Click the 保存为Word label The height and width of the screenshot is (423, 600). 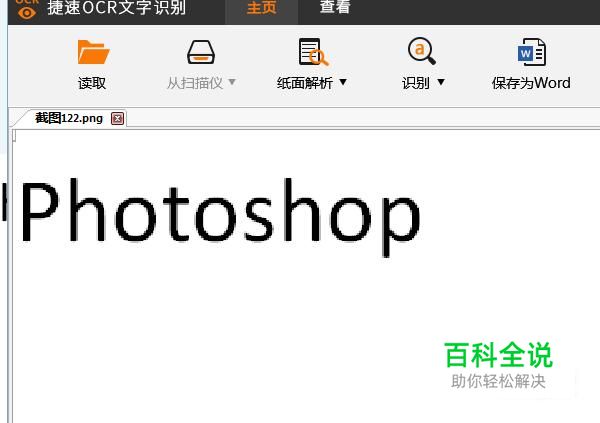[531, 83]
